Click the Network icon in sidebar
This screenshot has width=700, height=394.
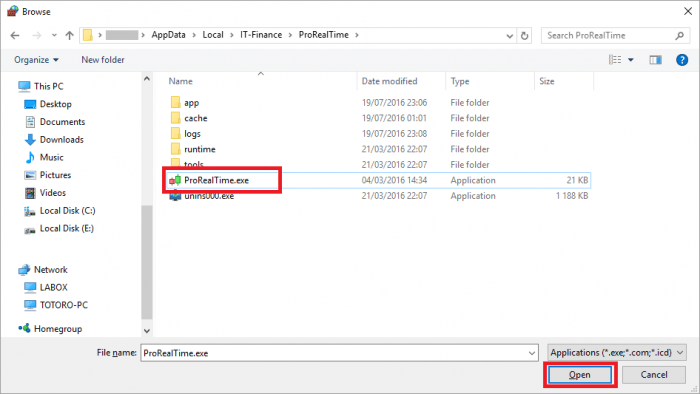(24, 270)
